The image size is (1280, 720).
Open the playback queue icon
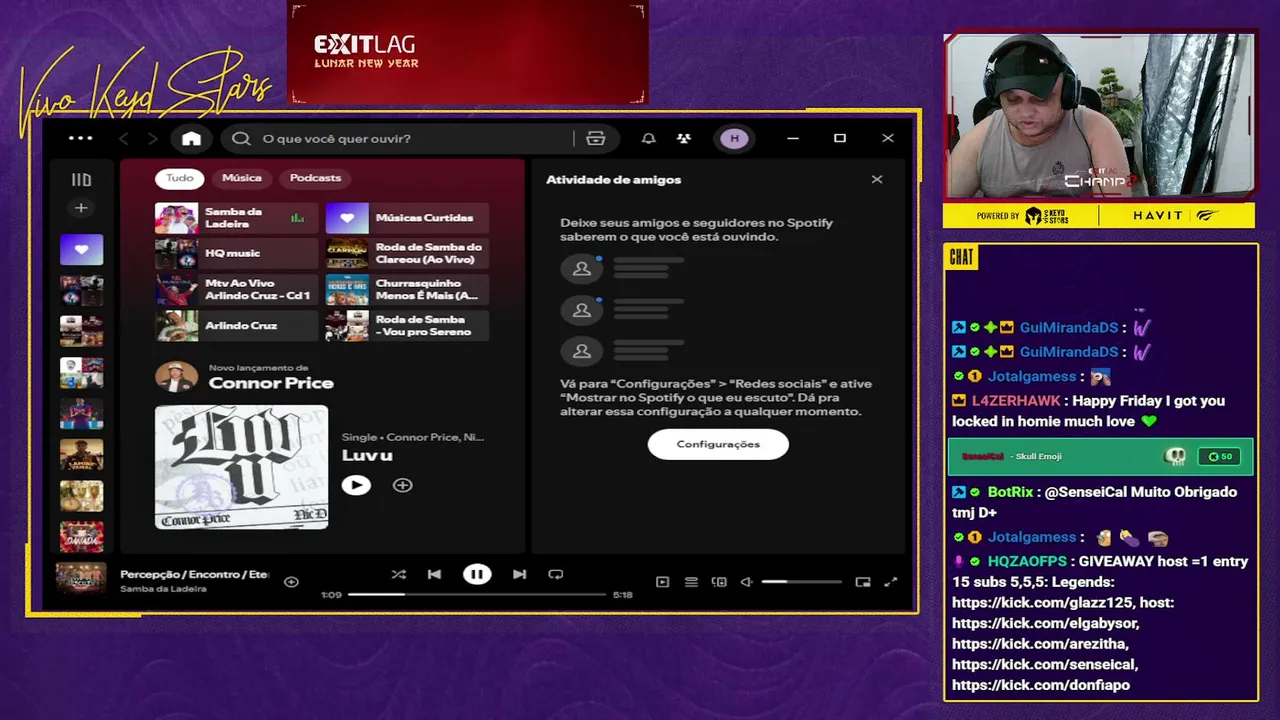691,581
